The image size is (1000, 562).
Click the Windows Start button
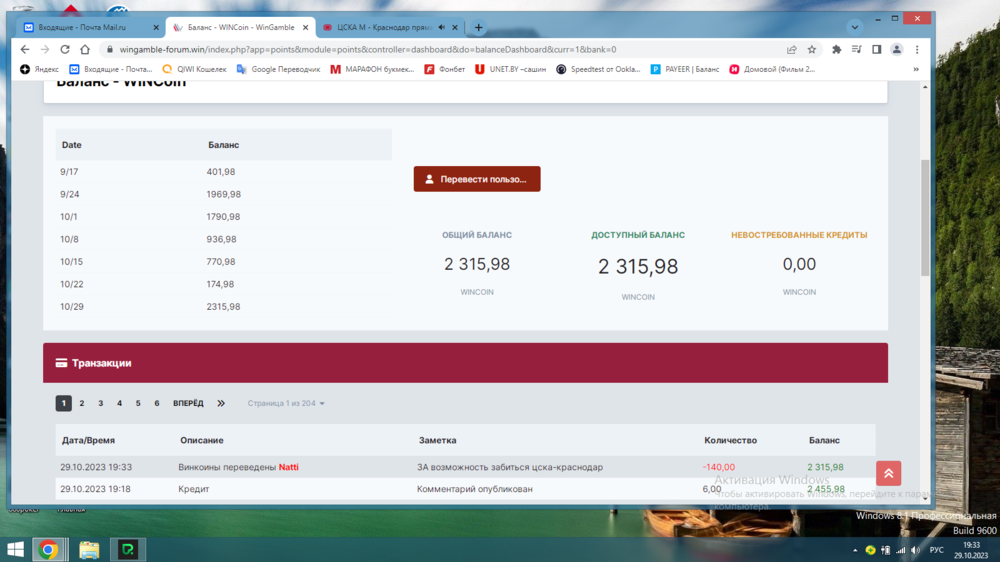point(15,549)
